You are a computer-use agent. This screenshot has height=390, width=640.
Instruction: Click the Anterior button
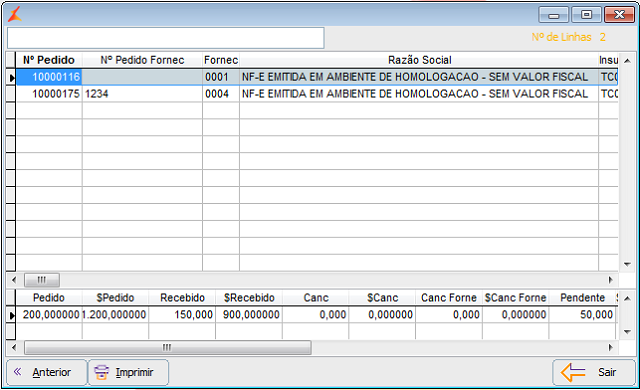coord(47,372)
